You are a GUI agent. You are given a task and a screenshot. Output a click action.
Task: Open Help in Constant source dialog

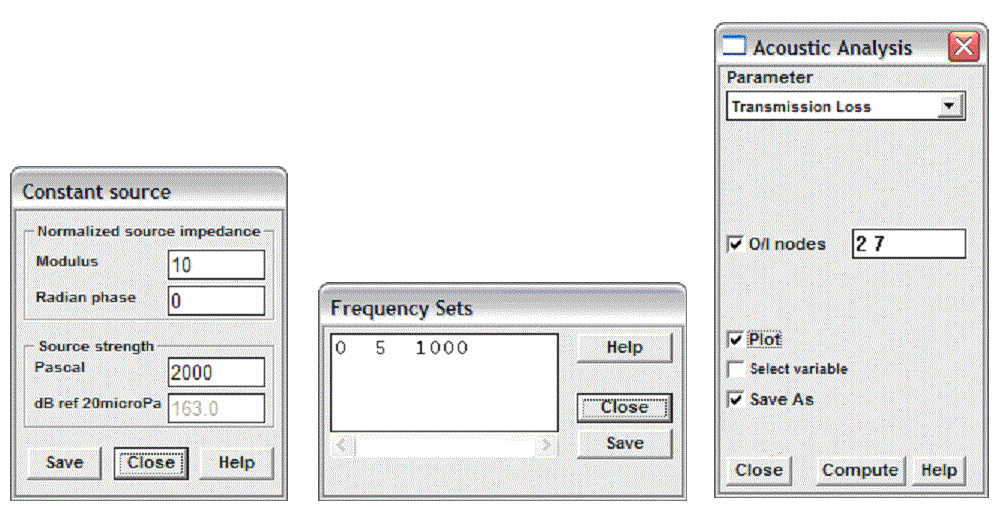pyautogui.click(x=237, y=463)
